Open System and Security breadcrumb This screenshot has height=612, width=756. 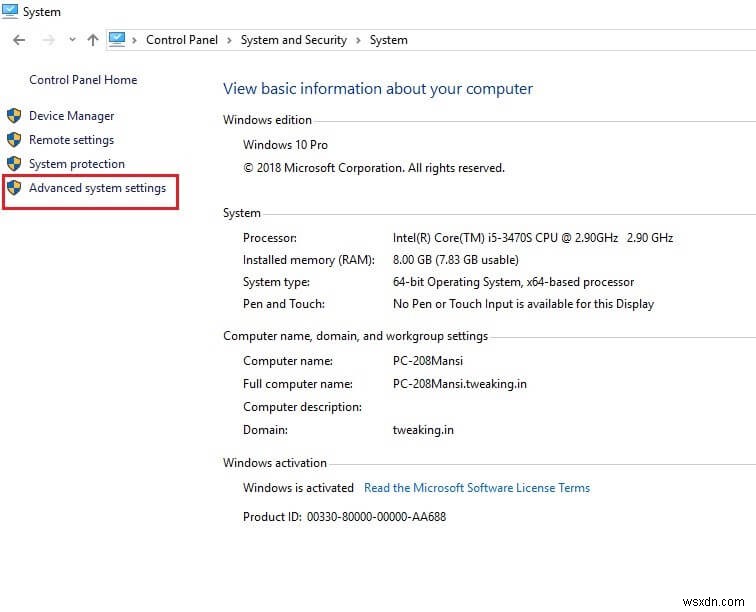click(294, 40)
